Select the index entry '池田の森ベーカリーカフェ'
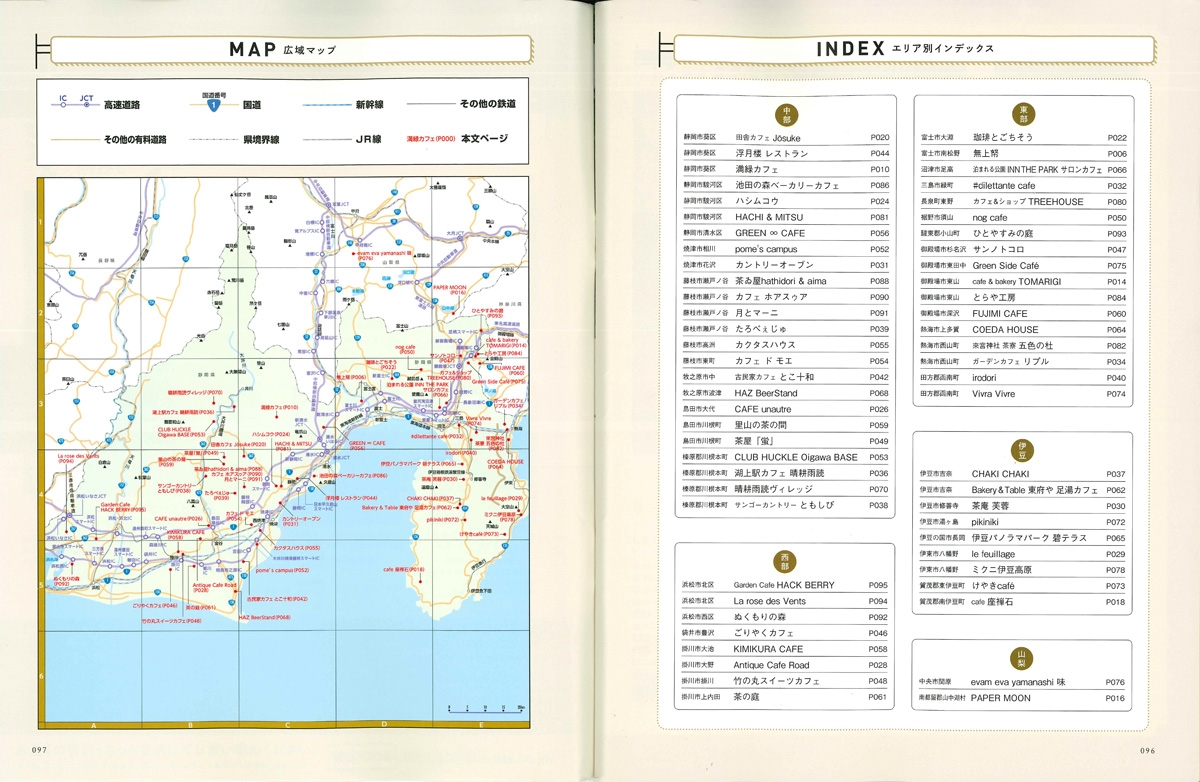Image resolution: width=1200 pixels, height=782 pixels. point(786,185)
